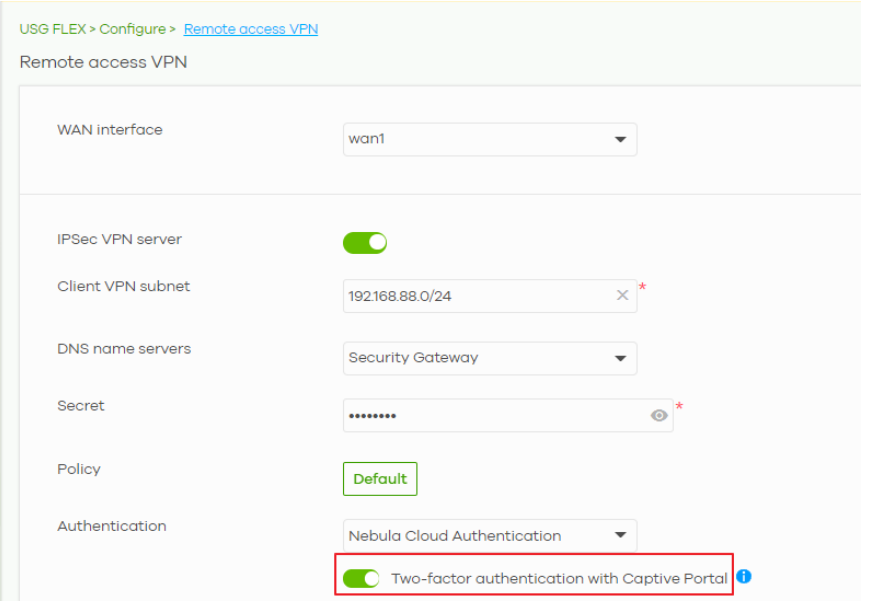Click the info icon beside the Captive Portal toggle
The width and height of the screenshot is (879, 612).
[x=745, y=577]
